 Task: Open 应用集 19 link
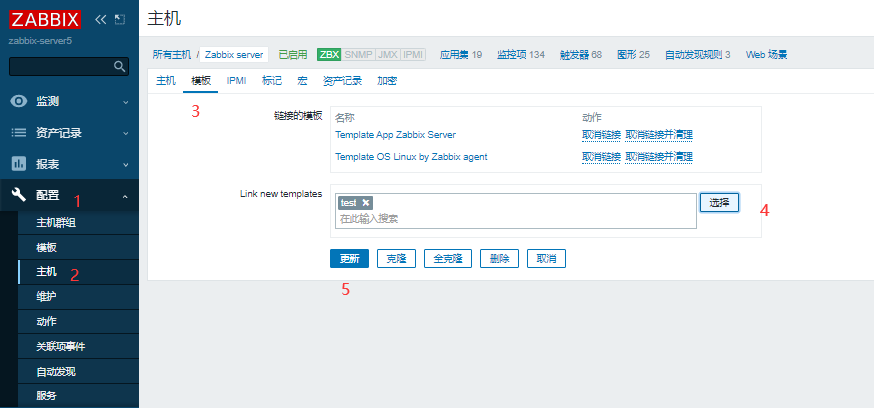point(460,55)
